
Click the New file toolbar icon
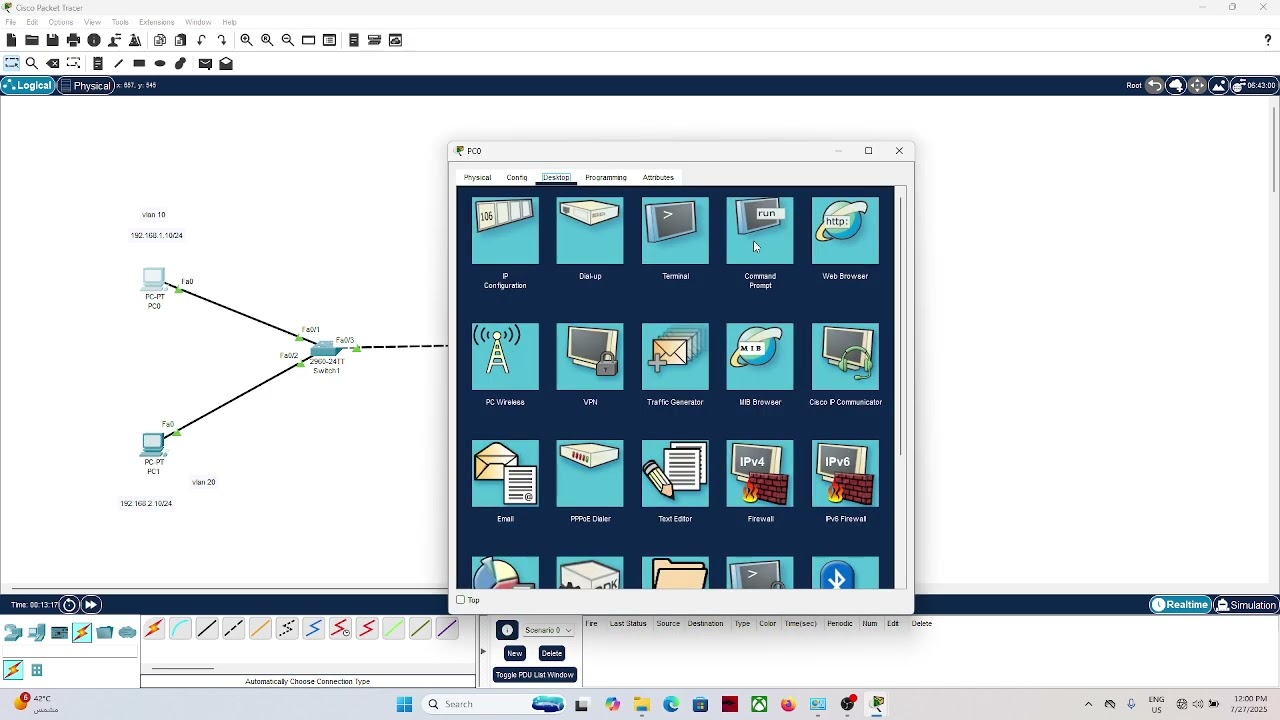11,40
